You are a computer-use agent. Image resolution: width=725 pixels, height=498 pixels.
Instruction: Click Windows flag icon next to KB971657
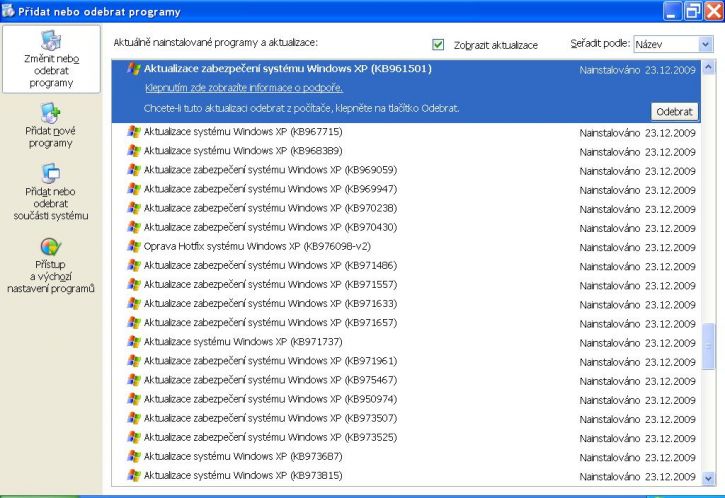(134, 323)
